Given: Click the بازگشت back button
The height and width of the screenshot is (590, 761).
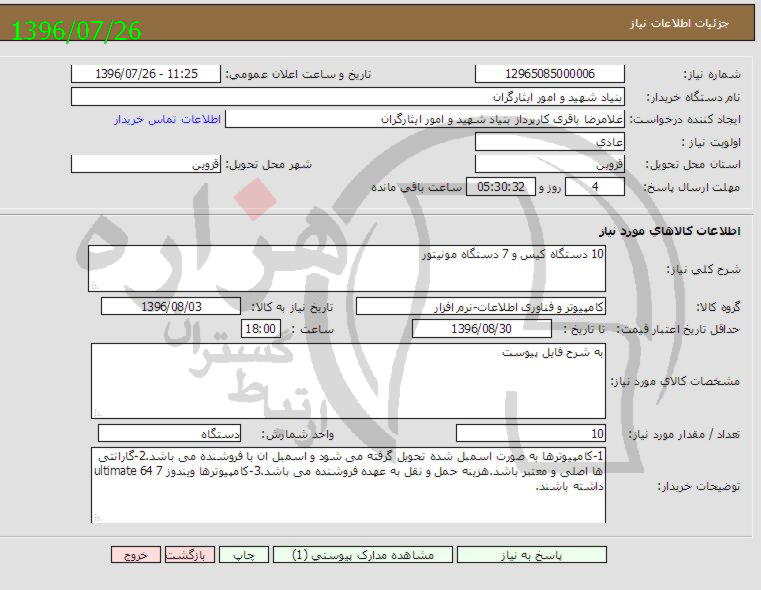Looking at the screenshot, I should pyautogui.click(x=185, y=555).
